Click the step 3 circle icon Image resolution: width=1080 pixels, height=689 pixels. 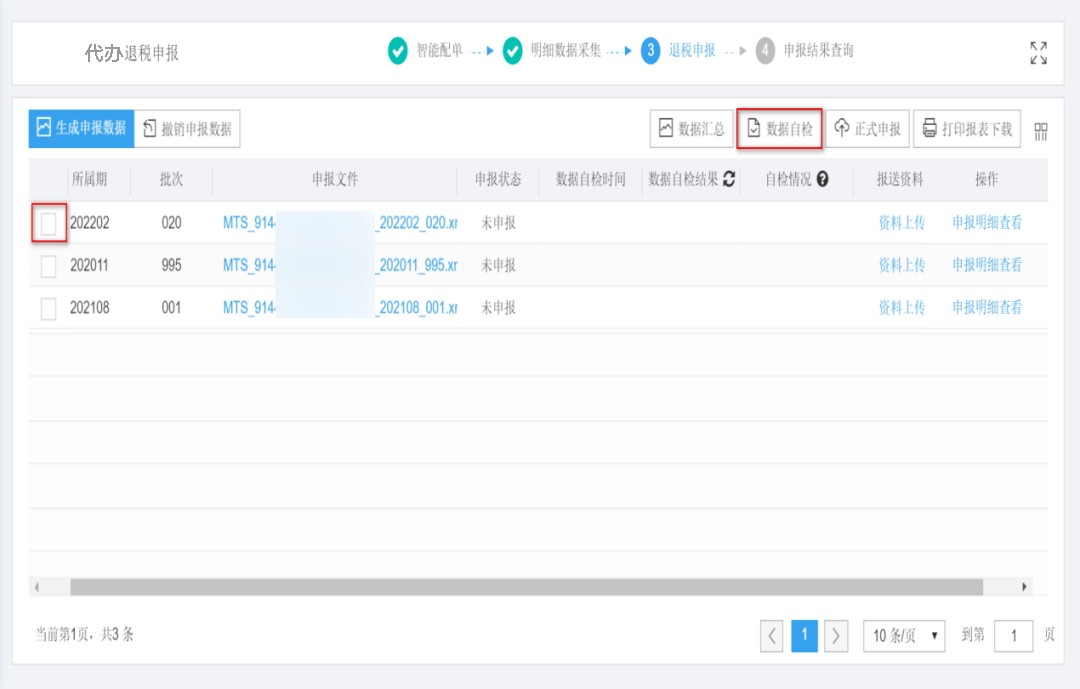650,50
